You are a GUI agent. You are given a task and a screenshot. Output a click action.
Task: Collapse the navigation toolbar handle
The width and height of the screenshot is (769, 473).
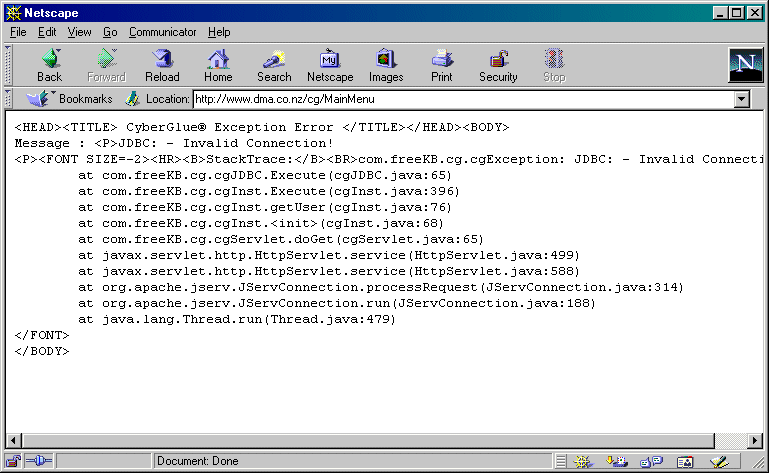tap(10, 66)
